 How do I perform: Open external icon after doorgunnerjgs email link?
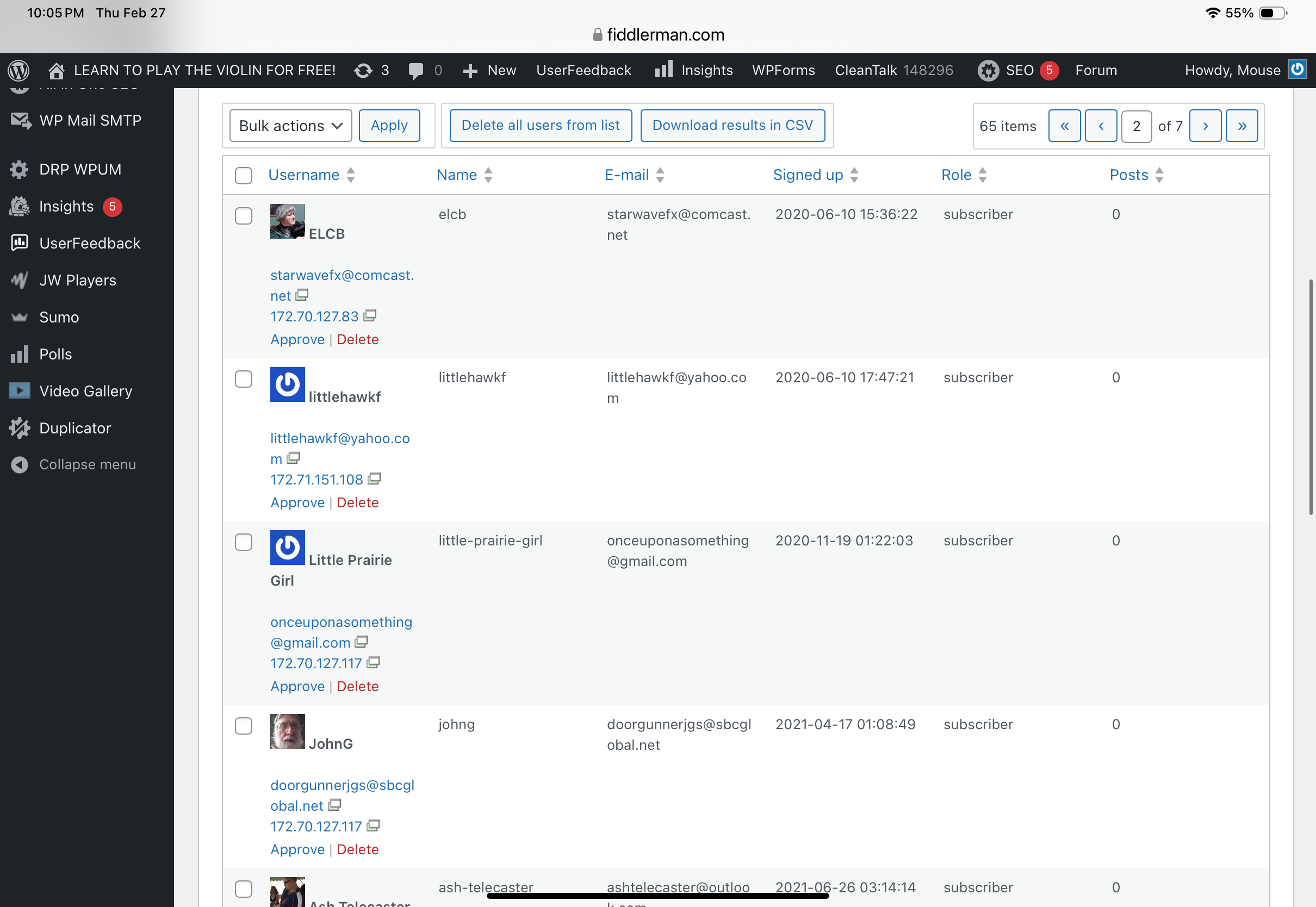coord(334,805)
